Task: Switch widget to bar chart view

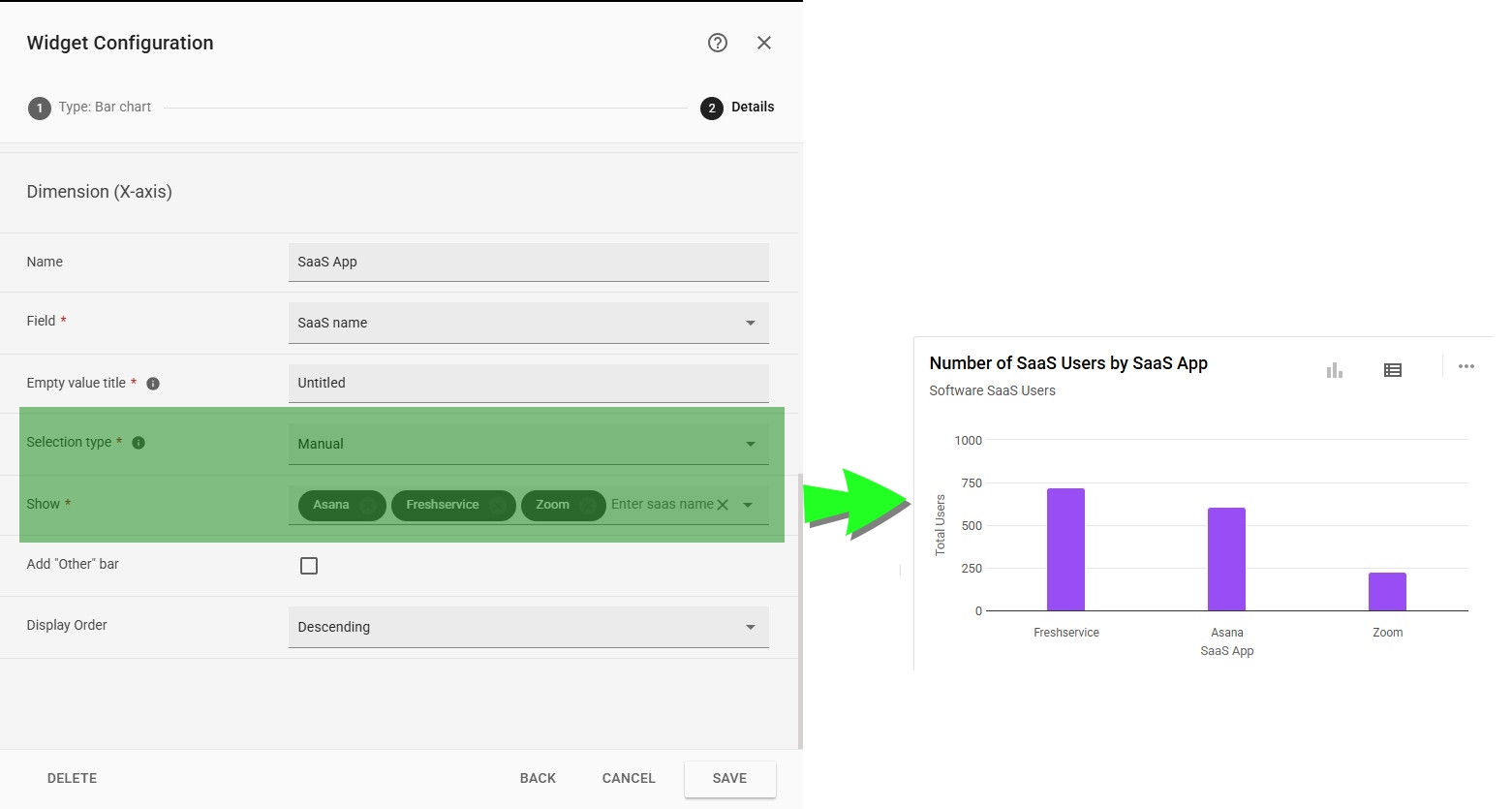Action: pos(1335,370)
